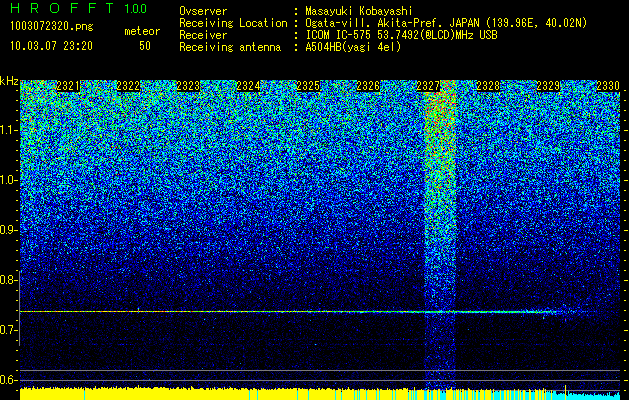Click the cyan signal level section at bottom right
The width and height of the screenshot is (629, 400).
coord(588,395)
